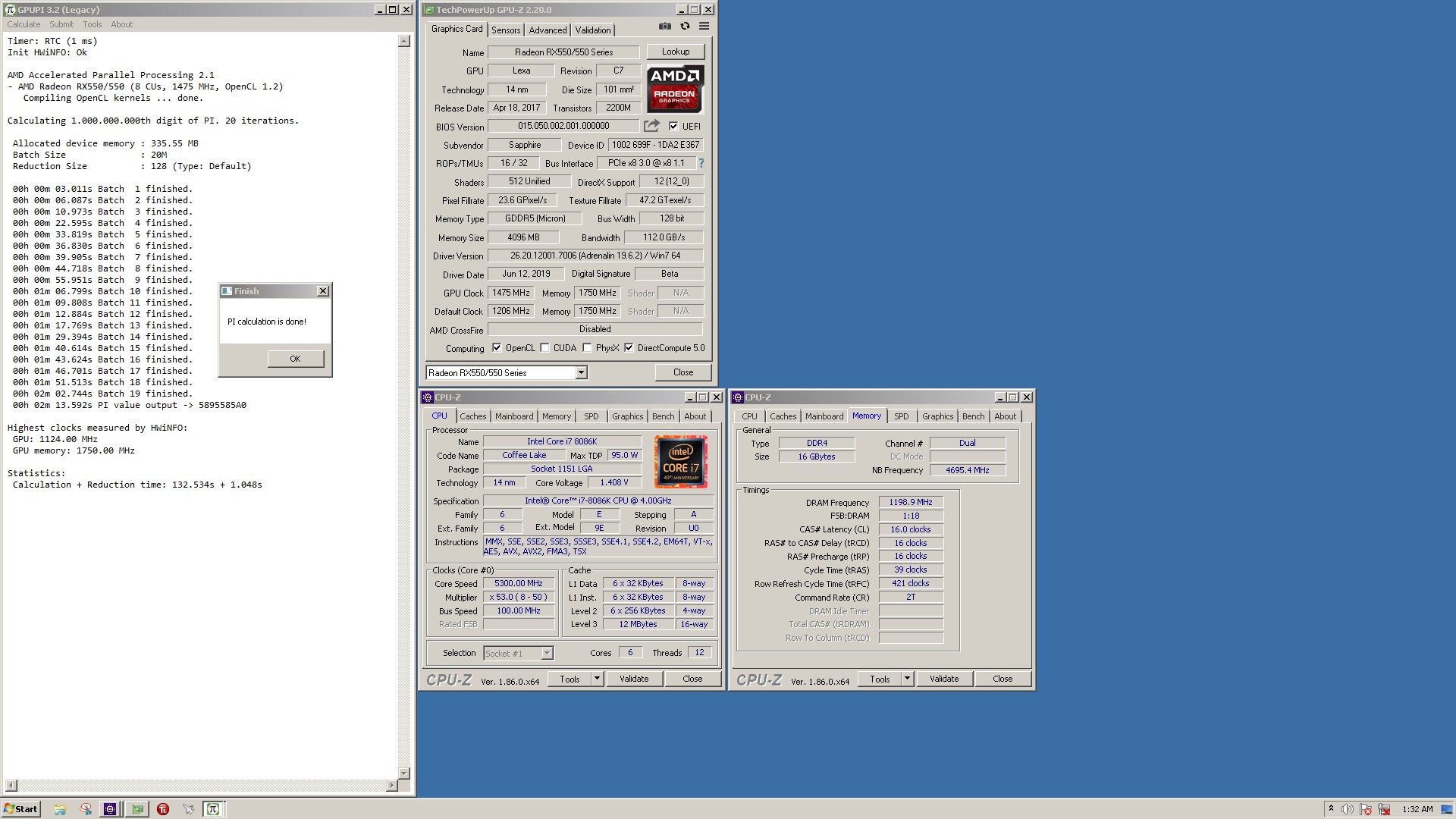This screenshot has height=819, width=1456.
Task: Open Windows Explorer from the taskbar
Action: point(60,809)
